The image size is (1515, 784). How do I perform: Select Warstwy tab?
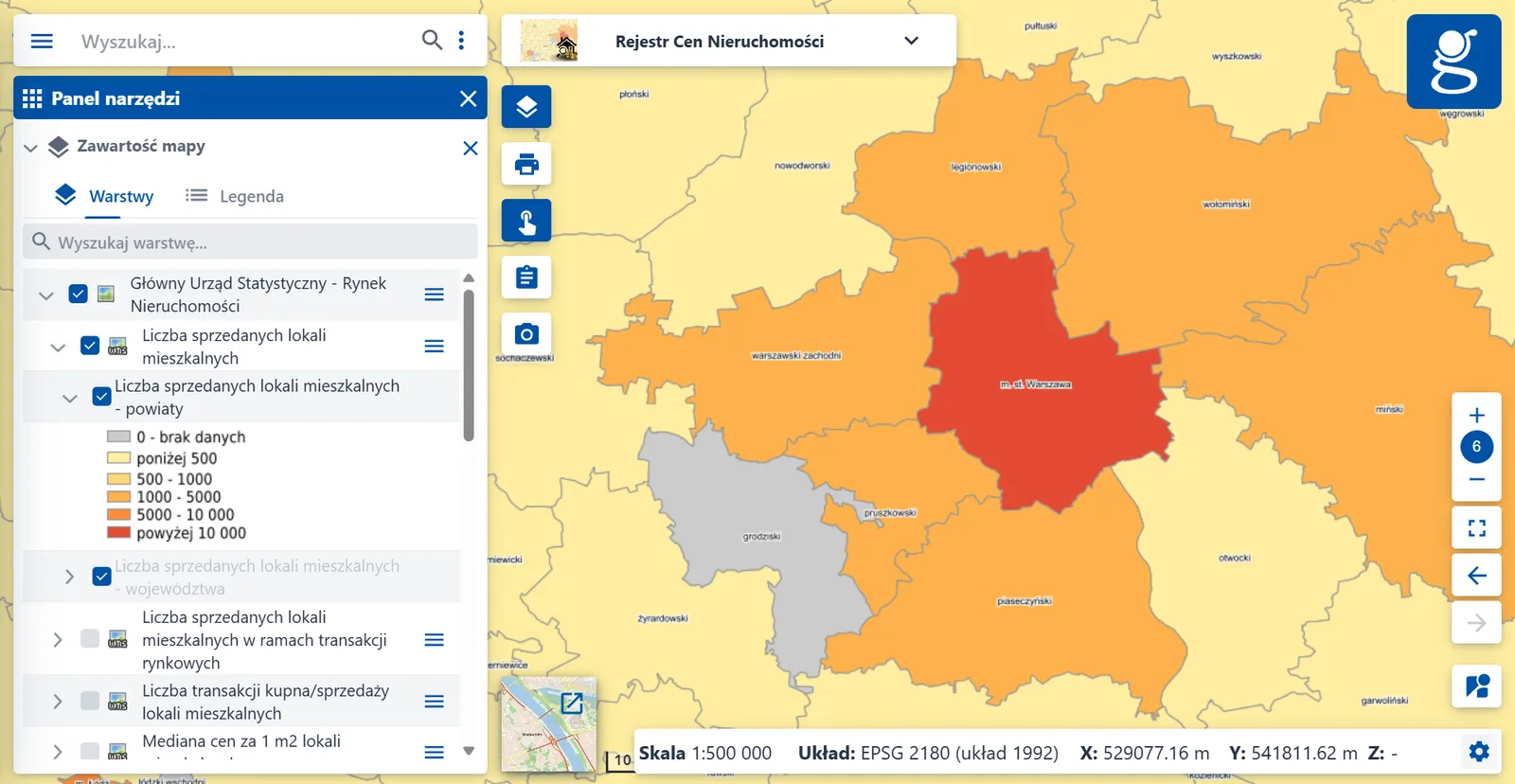coord(104,196)
